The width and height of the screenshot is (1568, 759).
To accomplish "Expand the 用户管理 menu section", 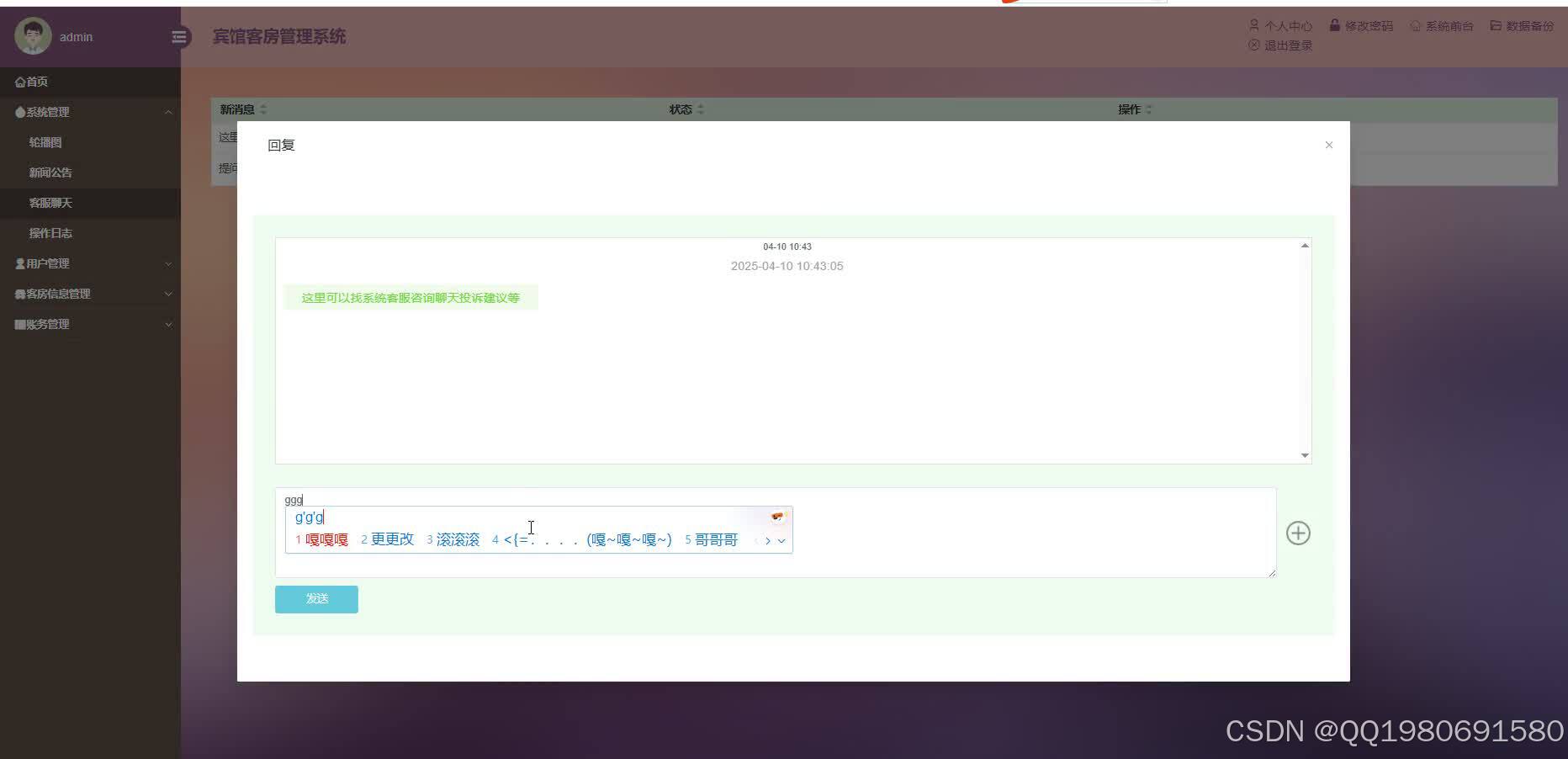I will tap(90, 263).
